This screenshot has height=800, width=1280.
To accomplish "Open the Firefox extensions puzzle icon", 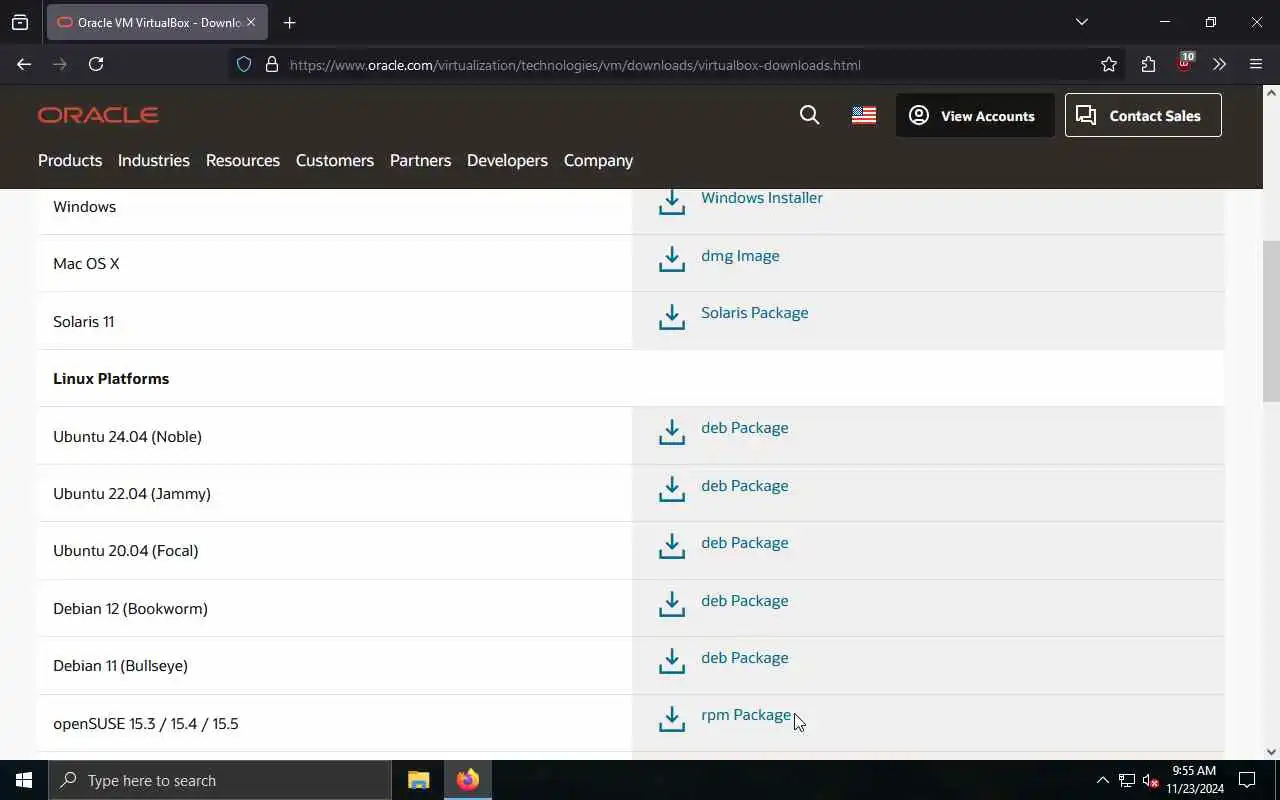I will [x=1148, y=64].
